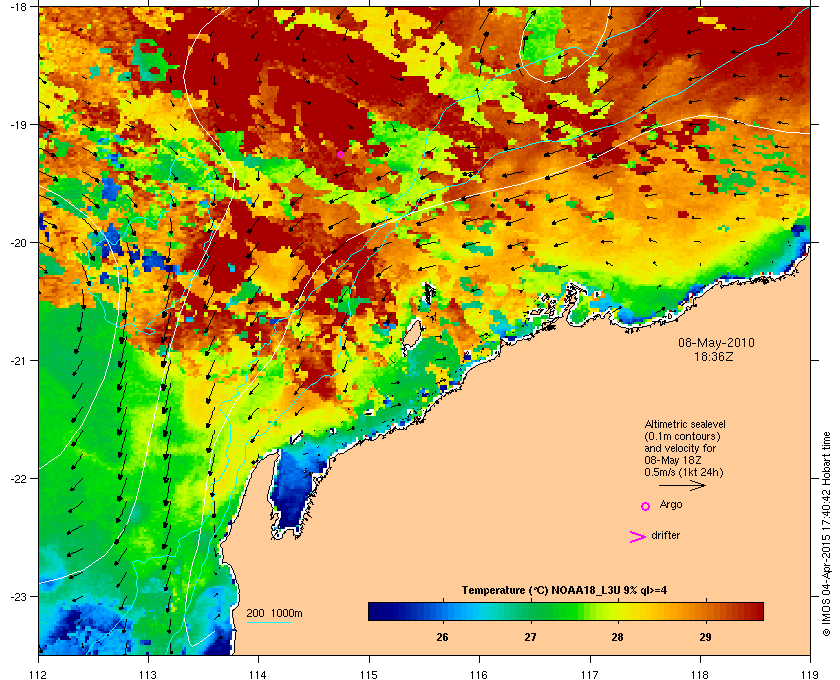Click the '200 1000m' depth contour label
Image resolution: width=840 pixels, height=680 pixels.
pyautogui.click(x=274, y=614)
